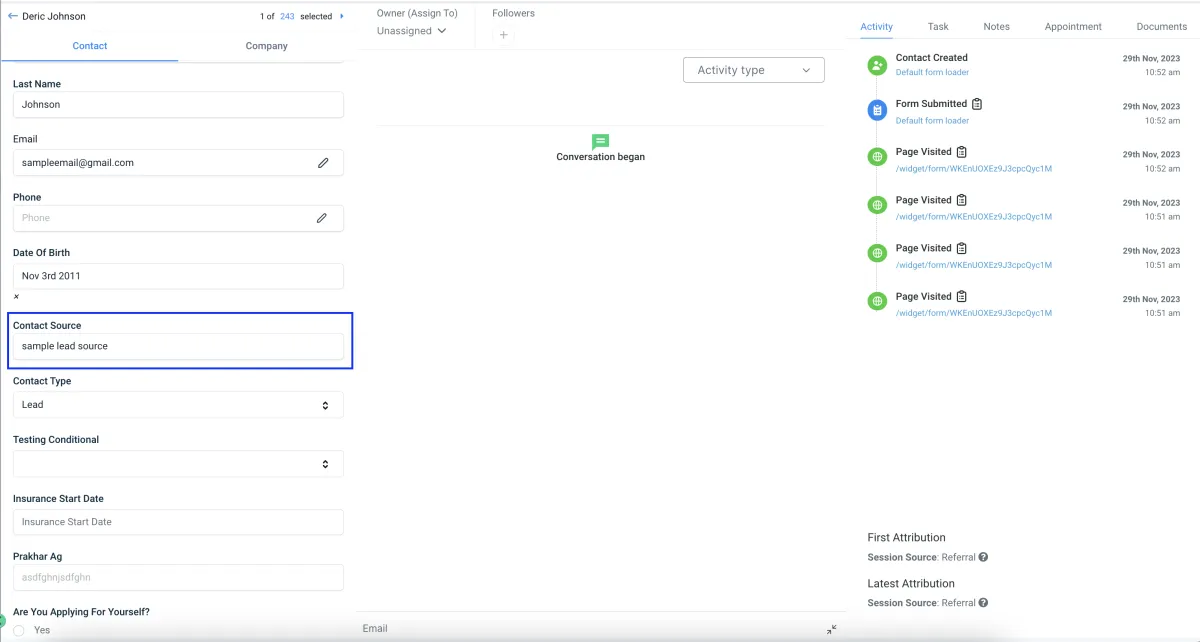1200x642 pixels.
Task: Open the Unassigned owner dropdown
Action: click(412, 31)
